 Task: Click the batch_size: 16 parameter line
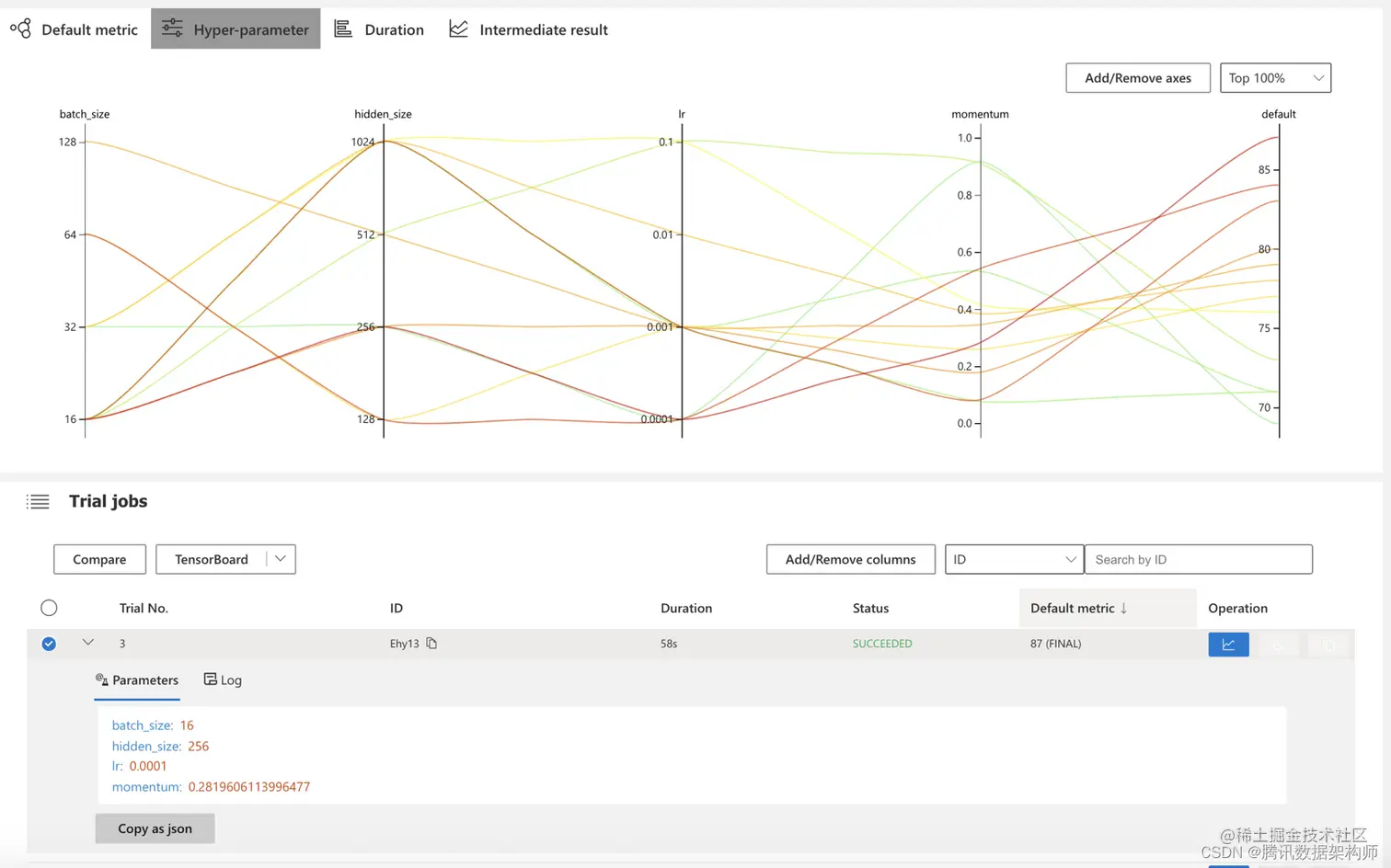(153, 725)
